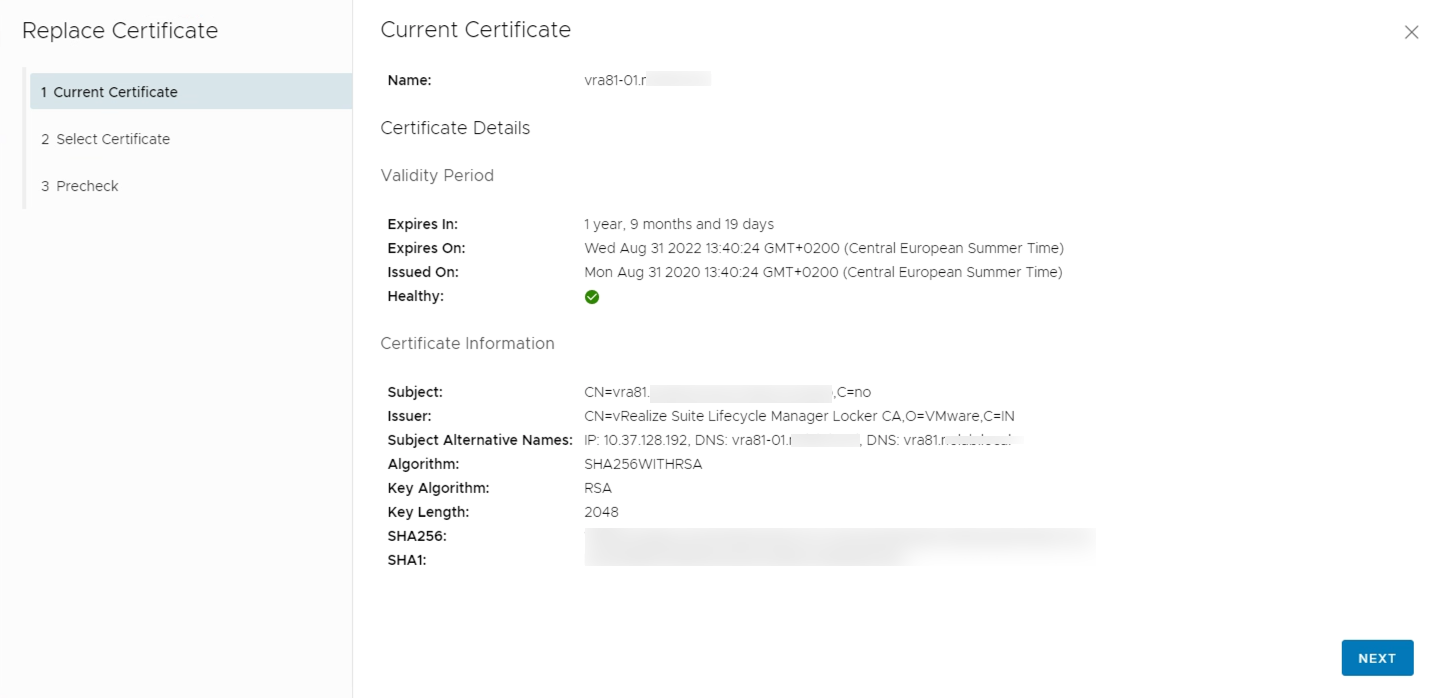The image size is (1437, 698).
Task: Click the SHA1 label
Action: point(407,560)
